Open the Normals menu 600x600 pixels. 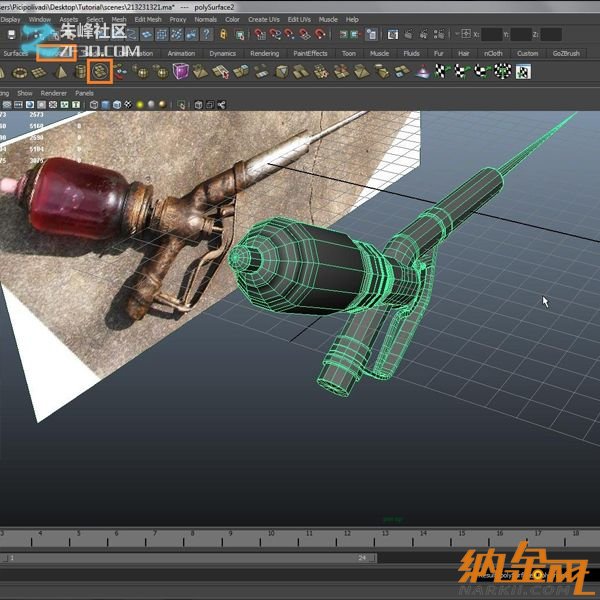point(205,19)
